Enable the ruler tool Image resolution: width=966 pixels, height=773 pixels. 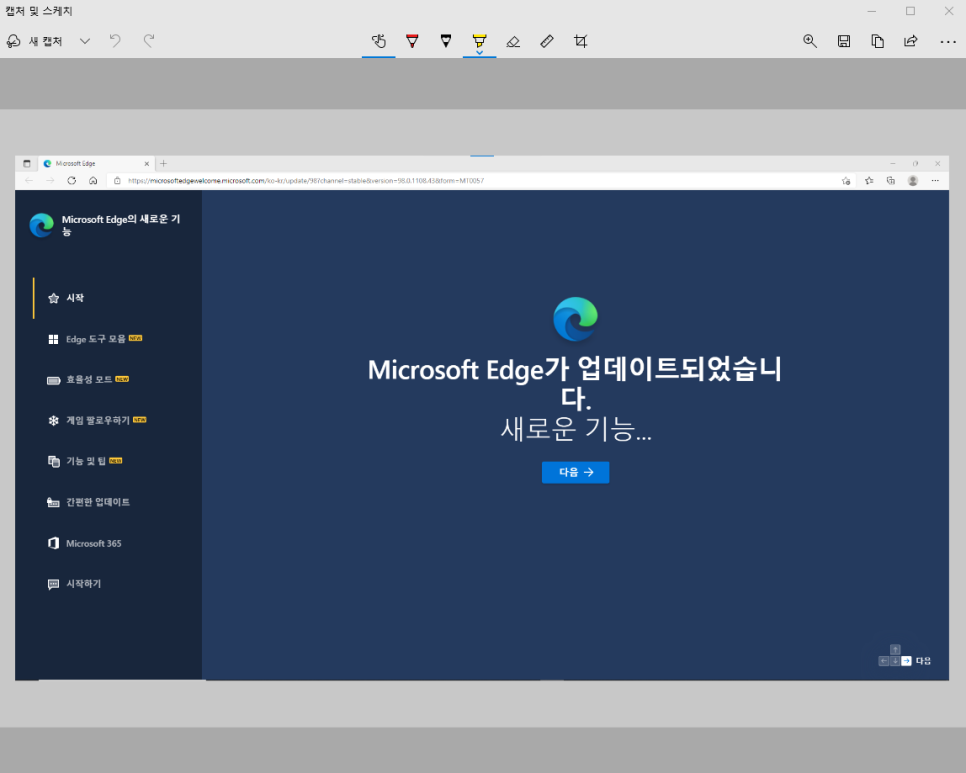546,41
